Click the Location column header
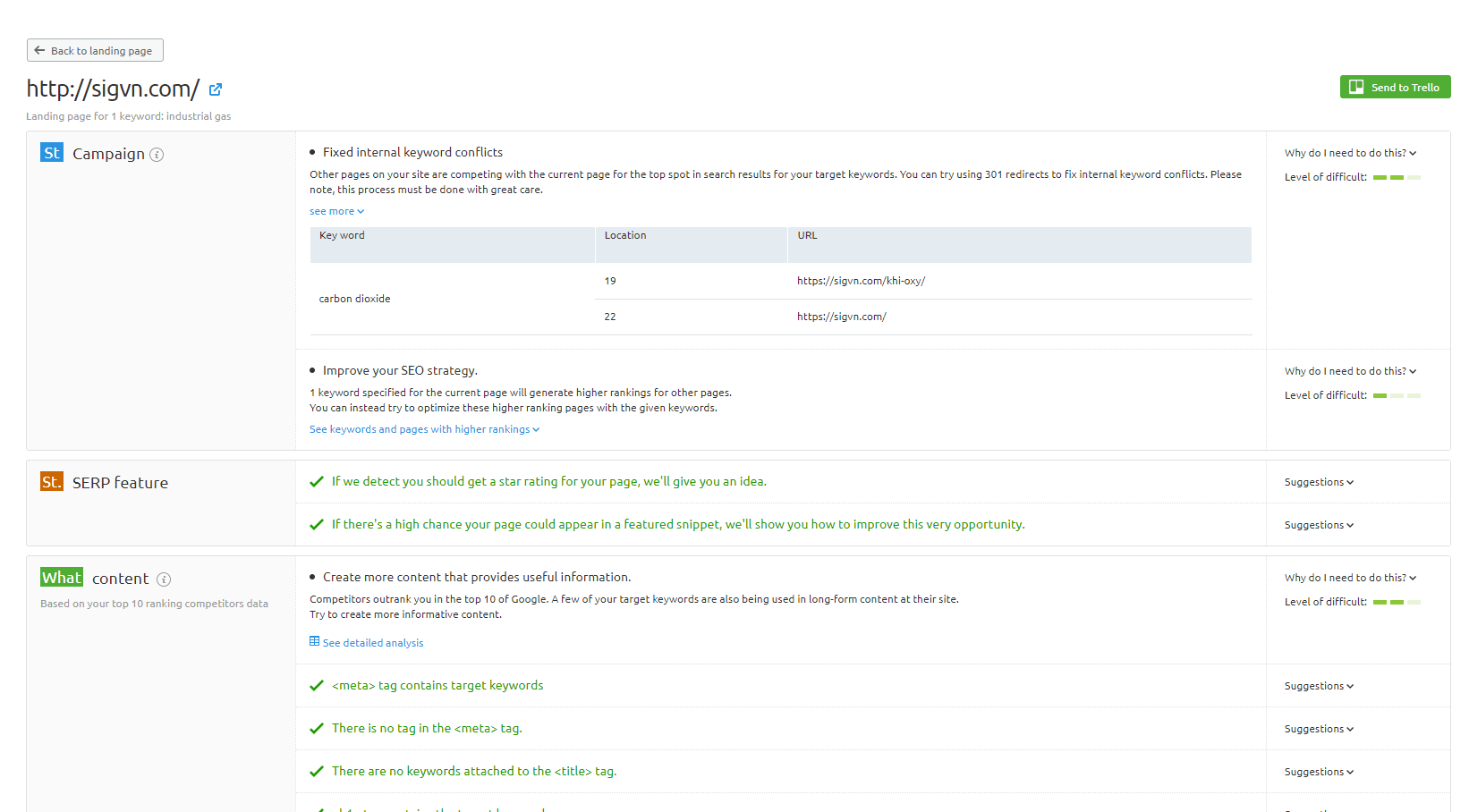 click(x=625, y=236)
